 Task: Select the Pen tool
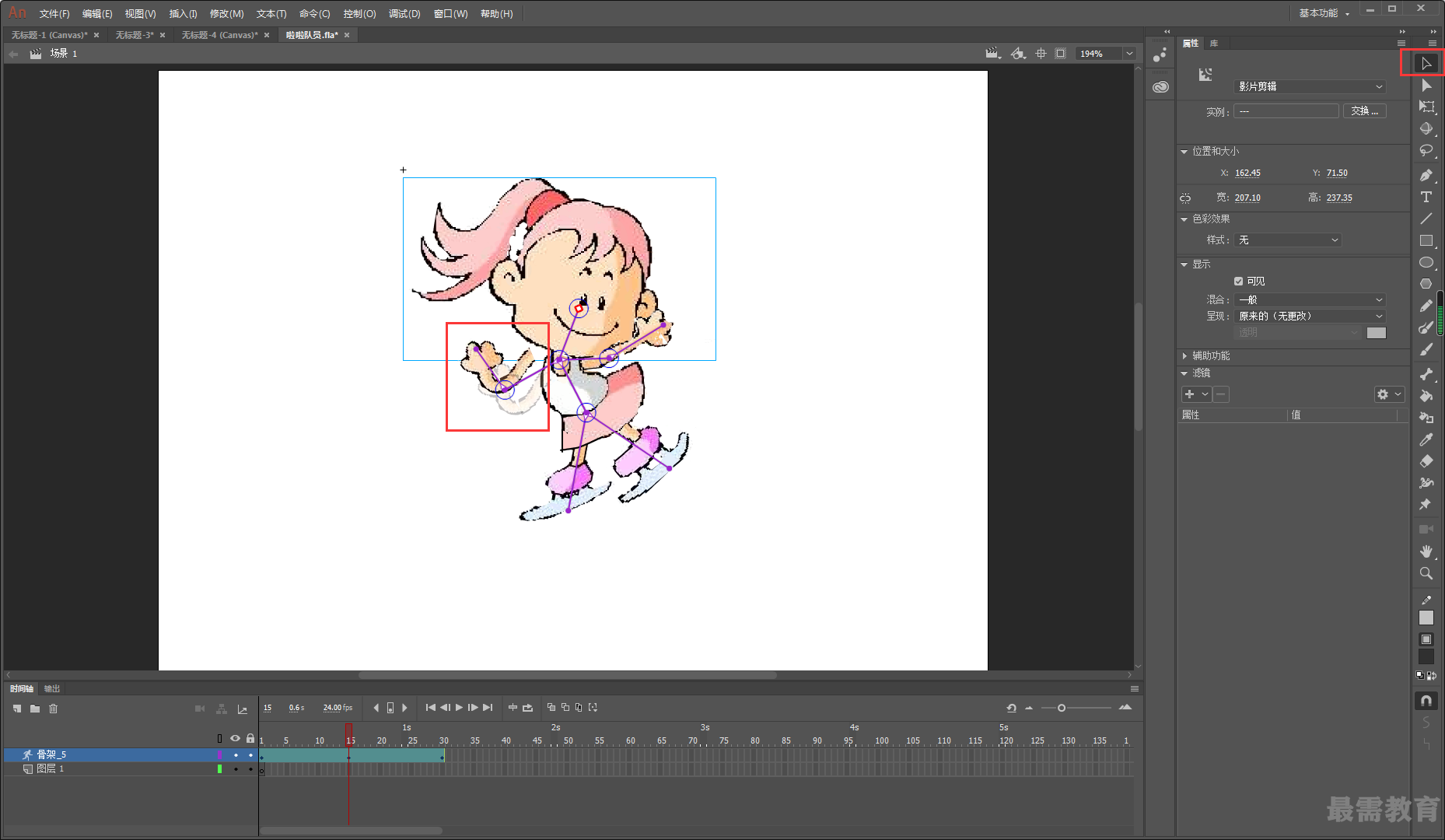pyautogui.click(x=1426, y=175)
